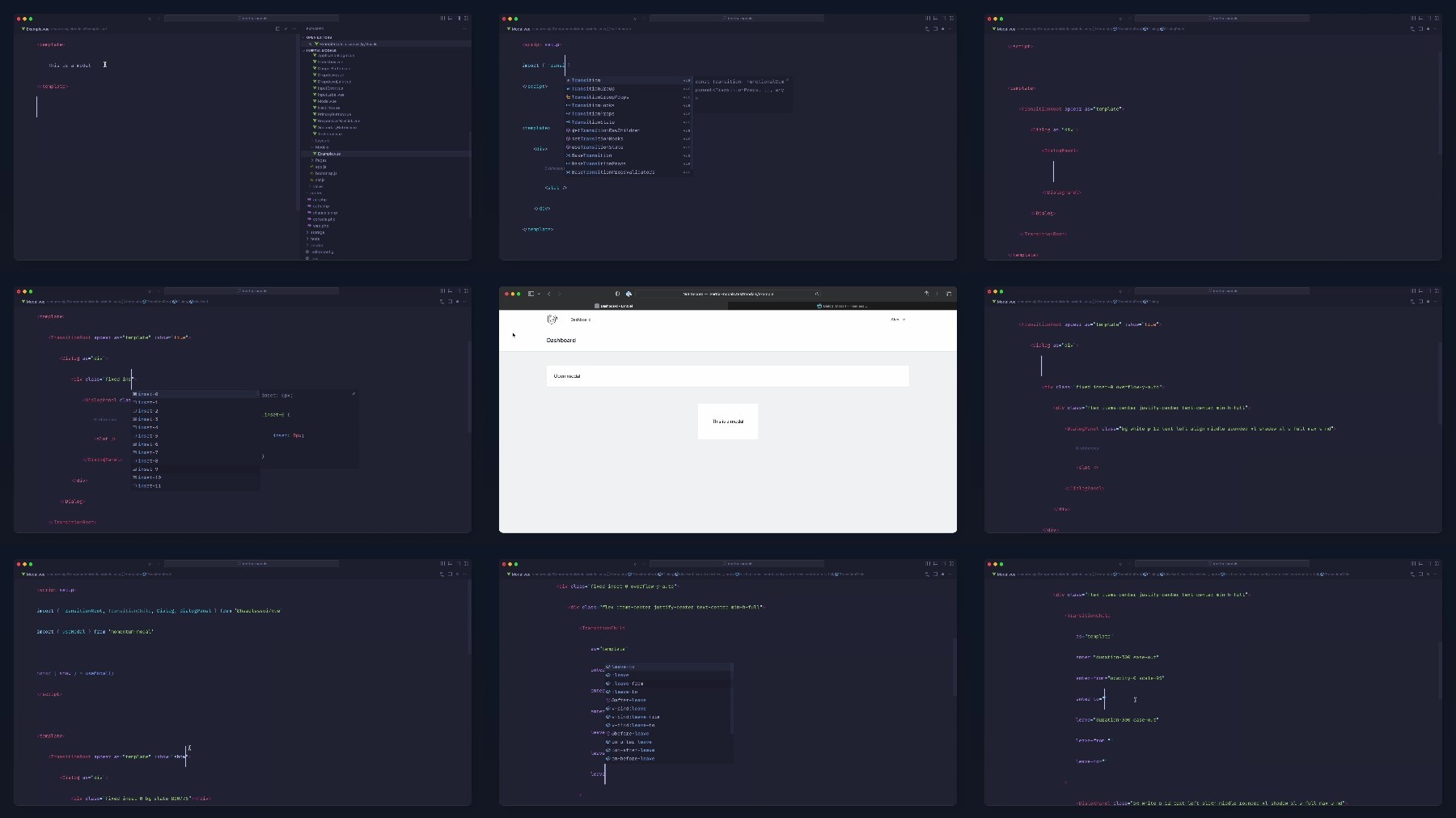This screenshot has height=818, width=1456.
Task: Close the inset-0 suggestion details popup
Action: pos(353,394)
